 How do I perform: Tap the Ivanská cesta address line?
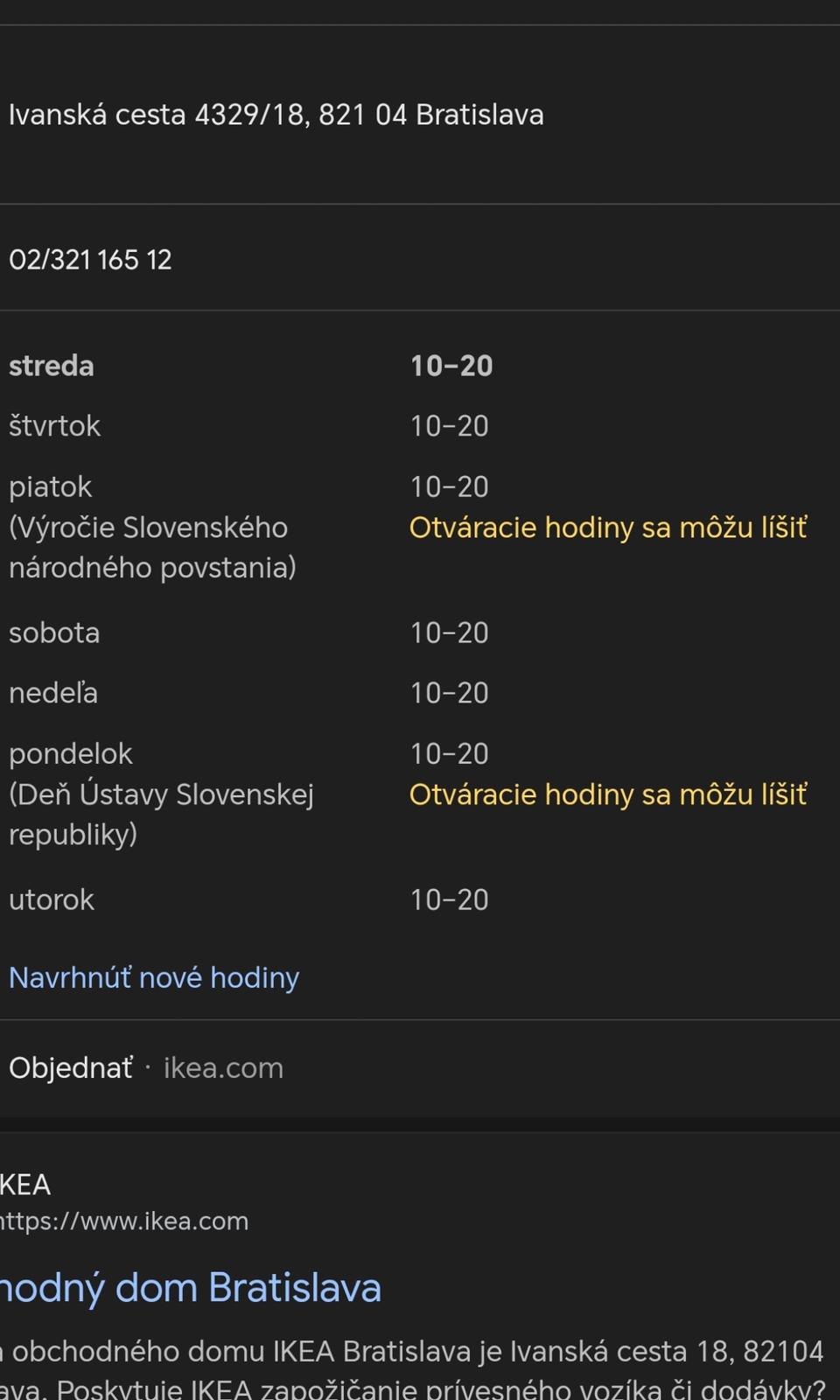(x=276, y=115)
